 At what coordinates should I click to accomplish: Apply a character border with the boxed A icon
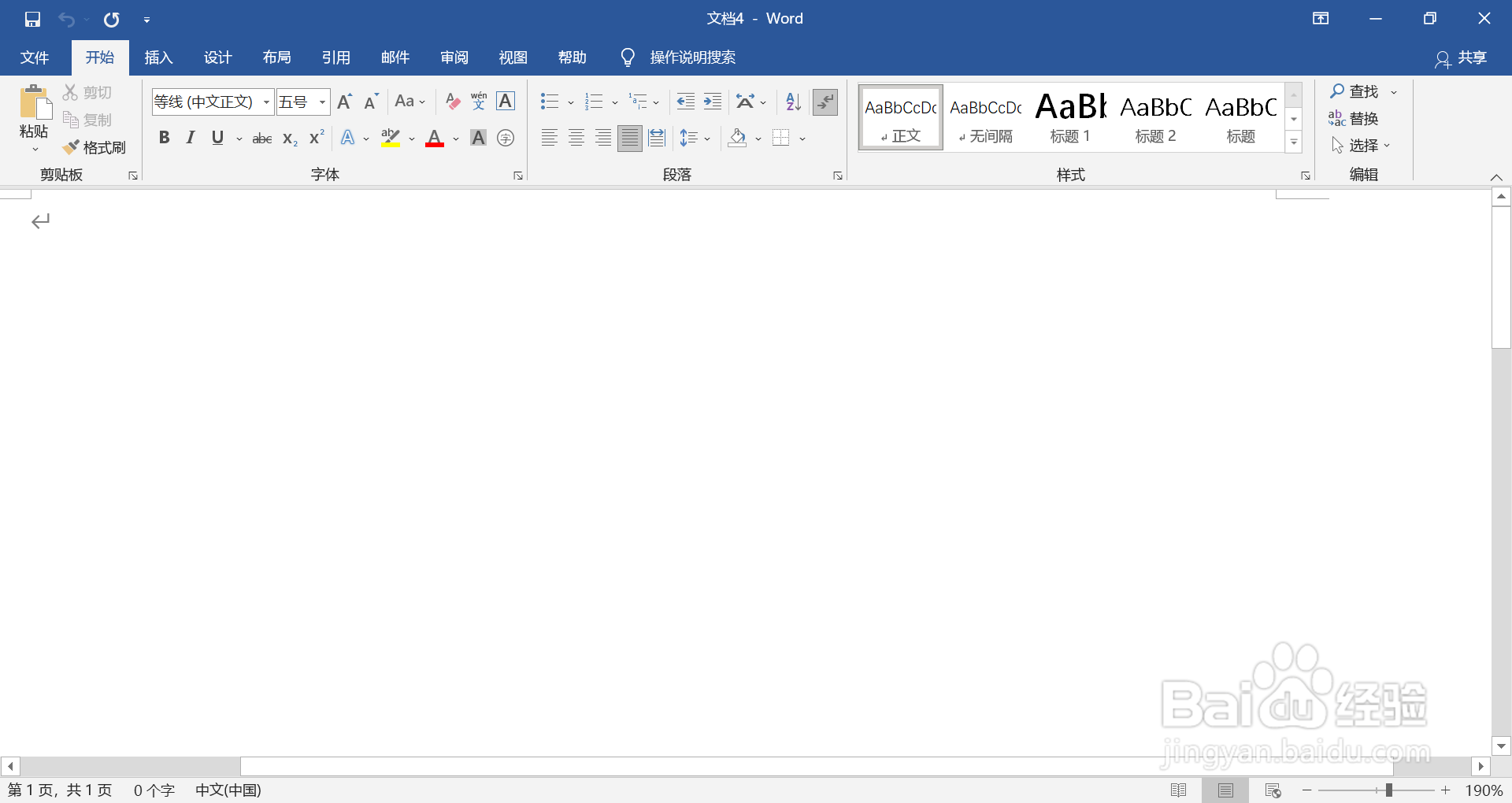coord(506,101)
